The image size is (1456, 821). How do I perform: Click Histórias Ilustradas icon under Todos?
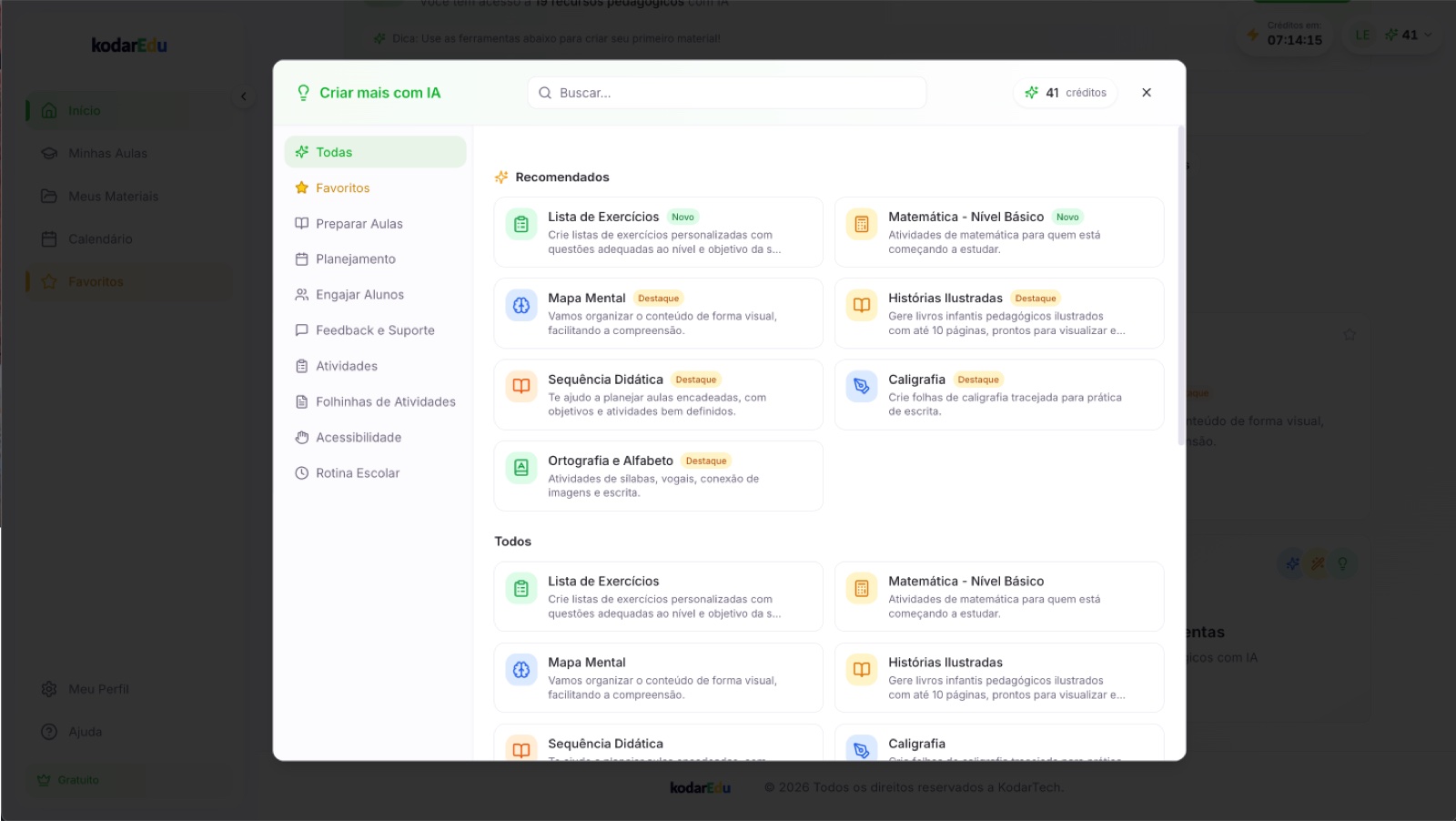pos(862,669)
